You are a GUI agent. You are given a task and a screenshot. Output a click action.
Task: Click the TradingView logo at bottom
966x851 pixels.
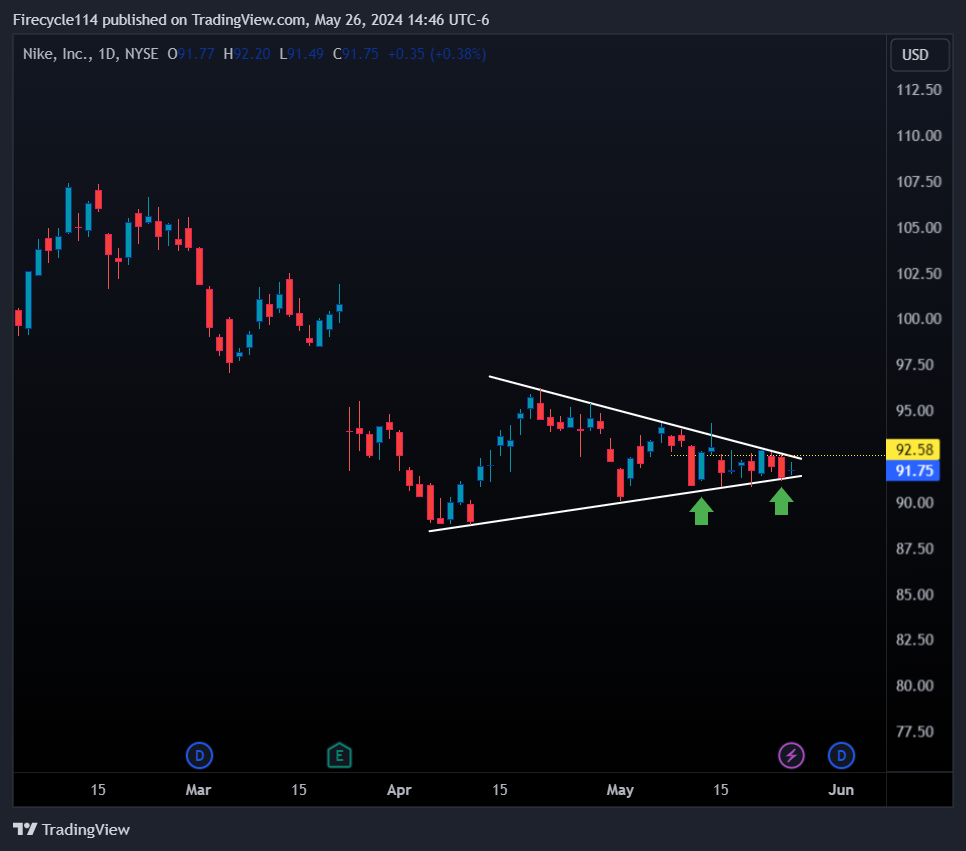pos(71,829)
